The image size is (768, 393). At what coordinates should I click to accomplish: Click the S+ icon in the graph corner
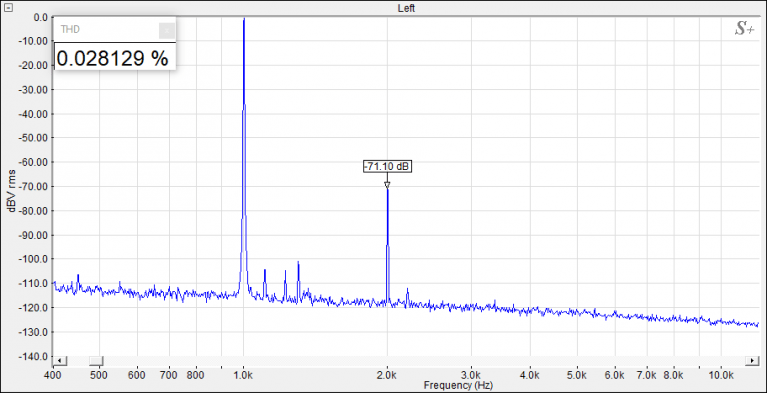tap(744, 29)
